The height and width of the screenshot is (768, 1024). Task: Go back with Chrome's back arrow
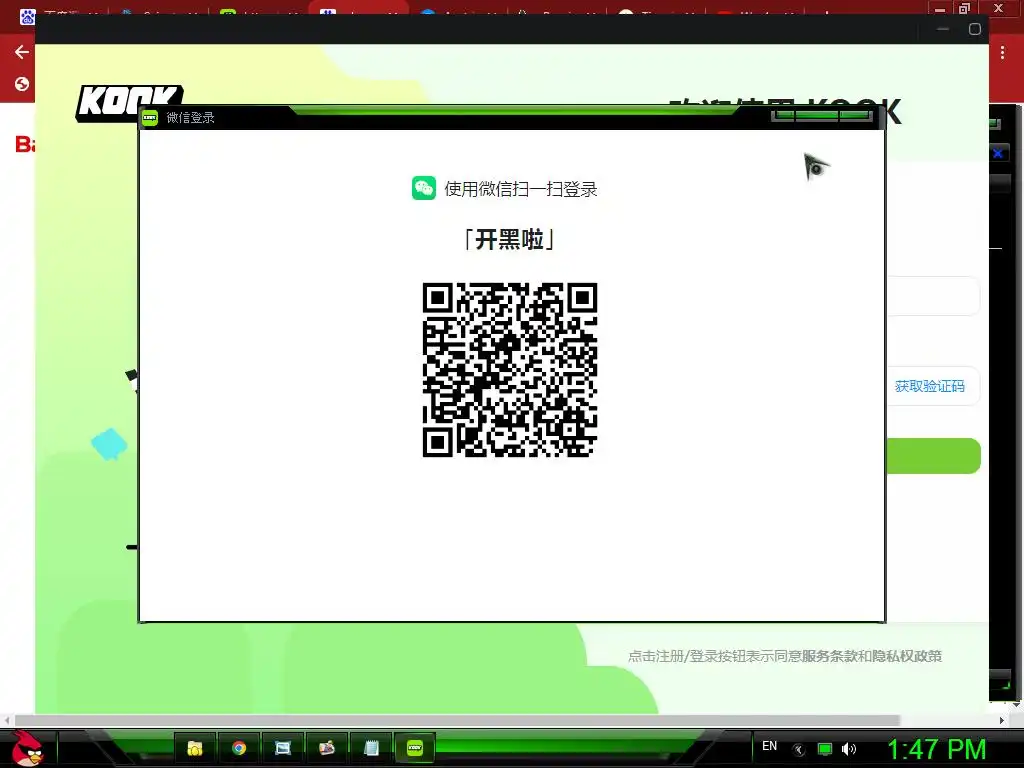click(x=22, y=52)
